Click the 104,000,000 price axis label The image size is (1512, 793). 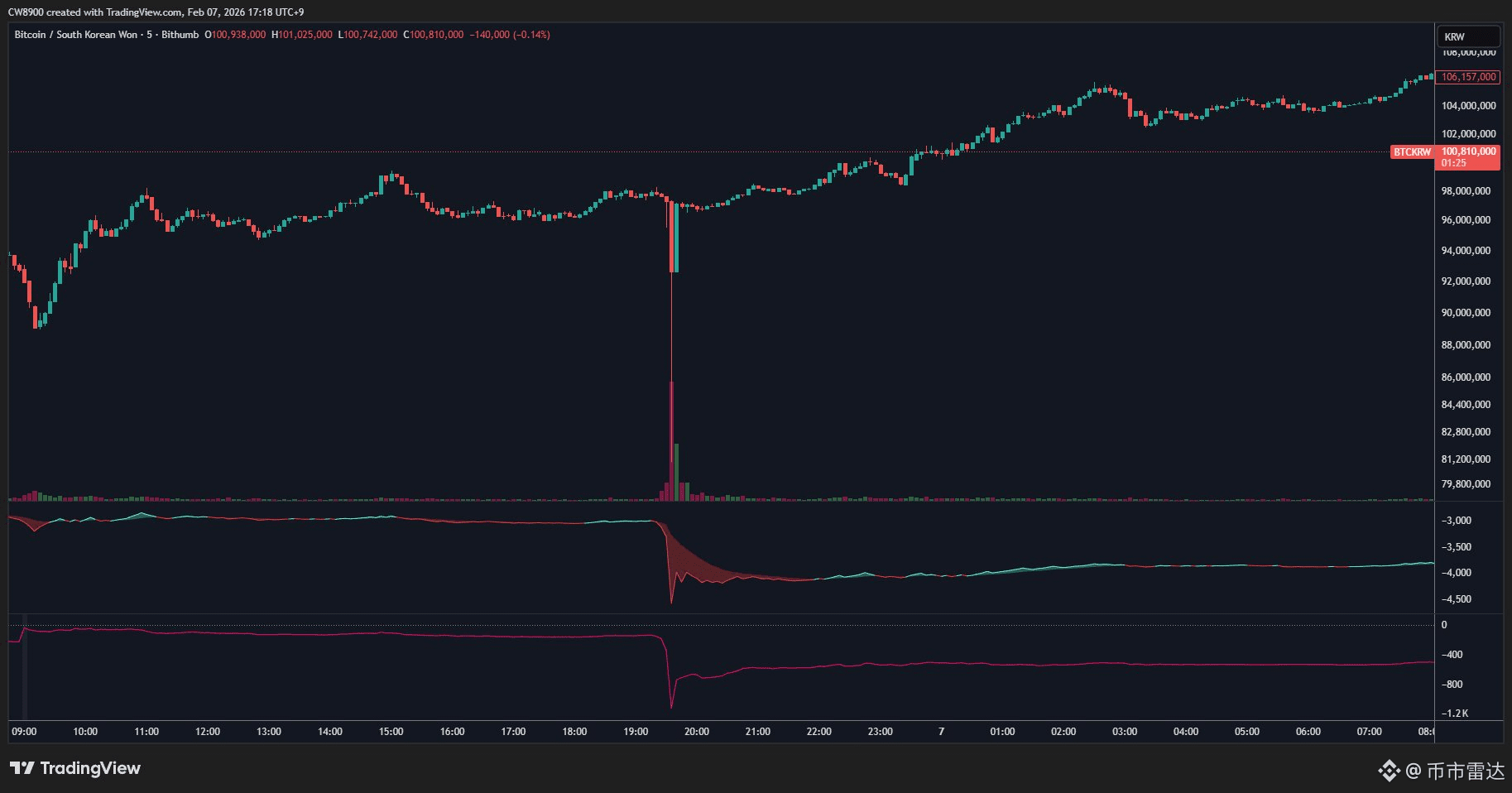pos(1468,106)
